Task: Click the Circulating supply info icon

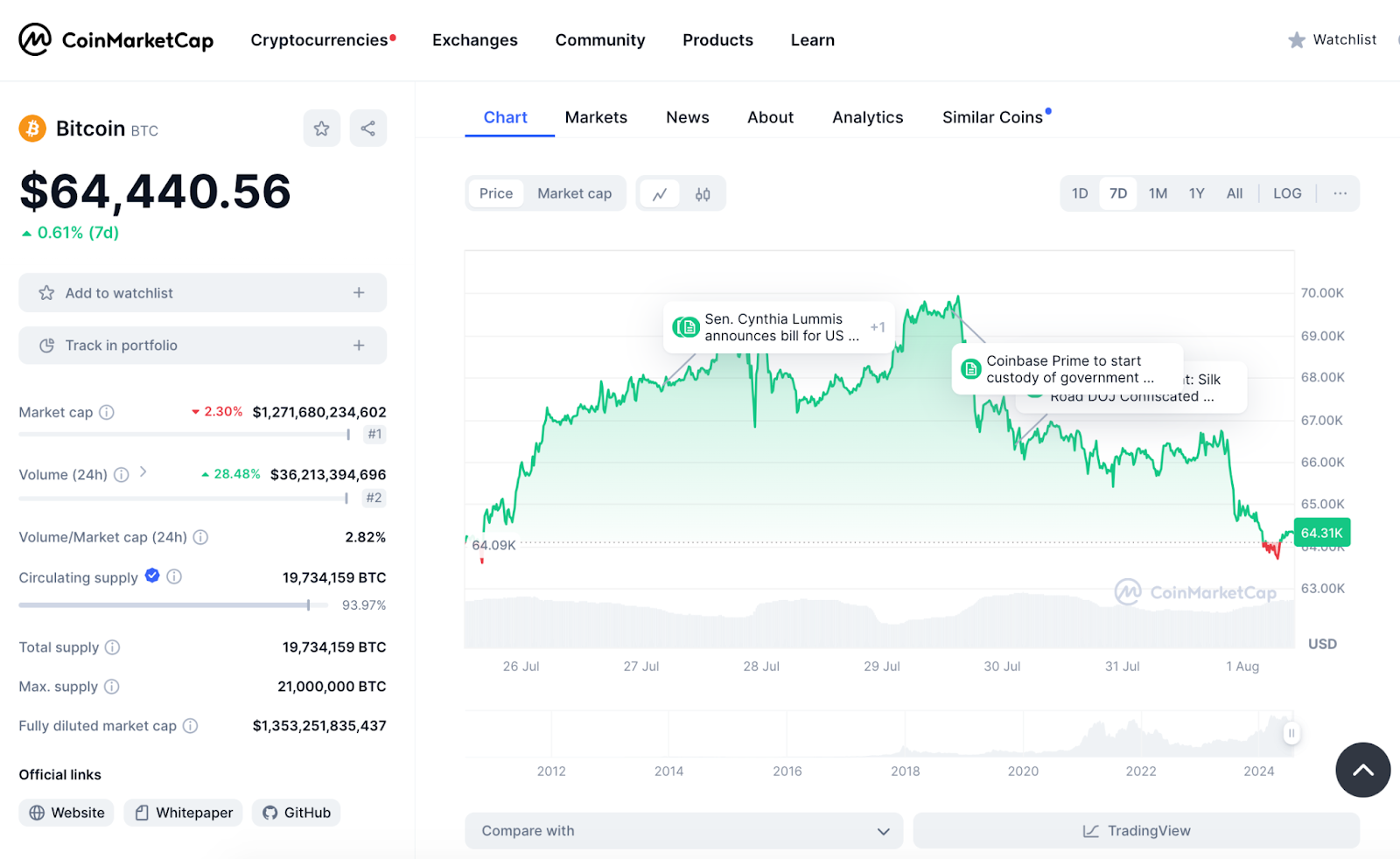Action: (x=174, y=576)
